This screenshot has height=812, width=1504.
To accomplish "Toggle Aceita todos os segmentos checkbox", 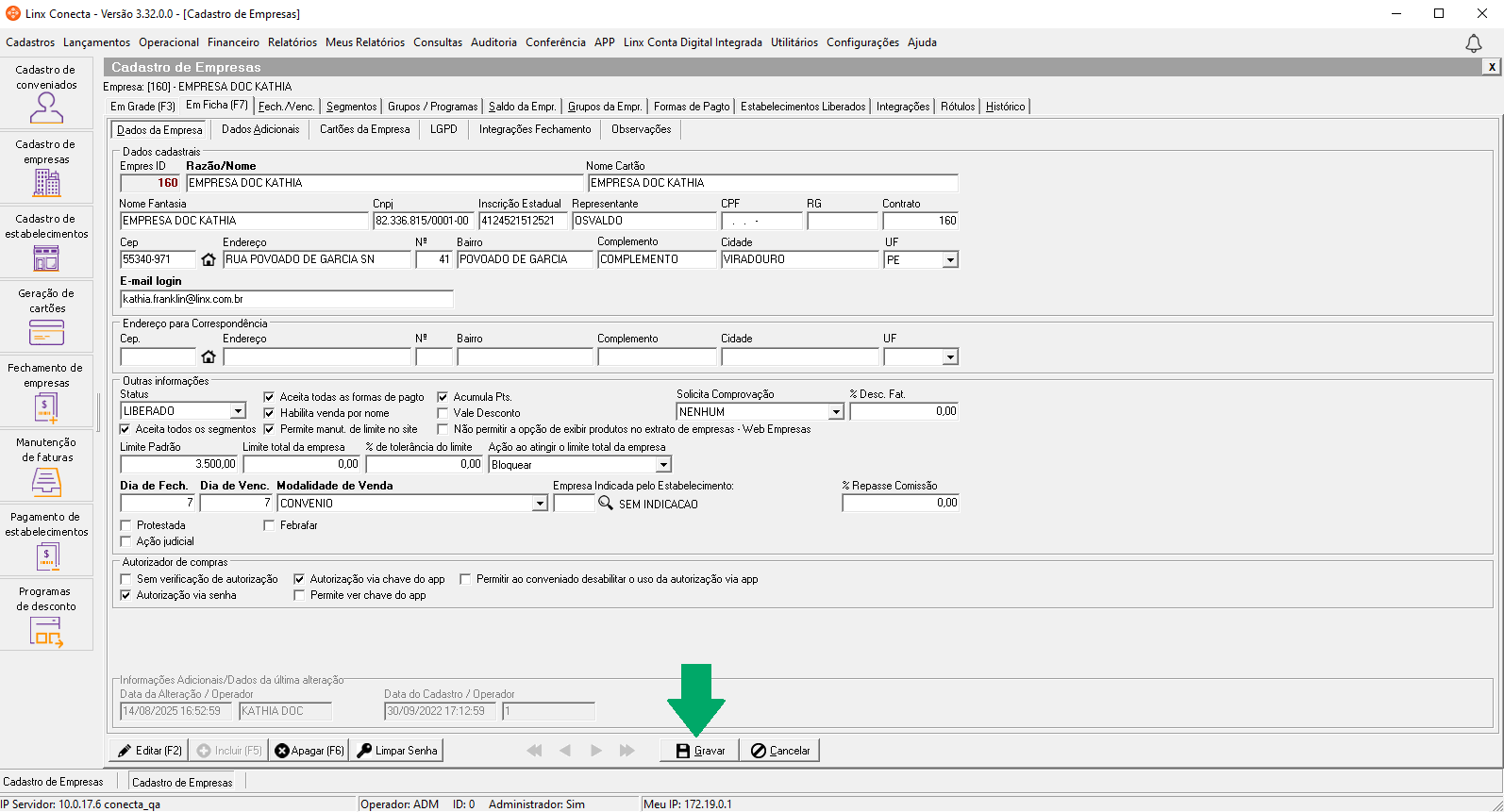I will tap(125, 429).
